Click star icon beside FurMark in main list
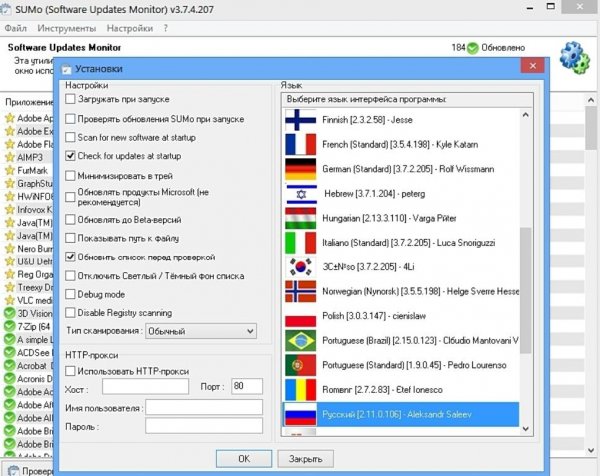 pyautogui.click(x=10, y=170)
